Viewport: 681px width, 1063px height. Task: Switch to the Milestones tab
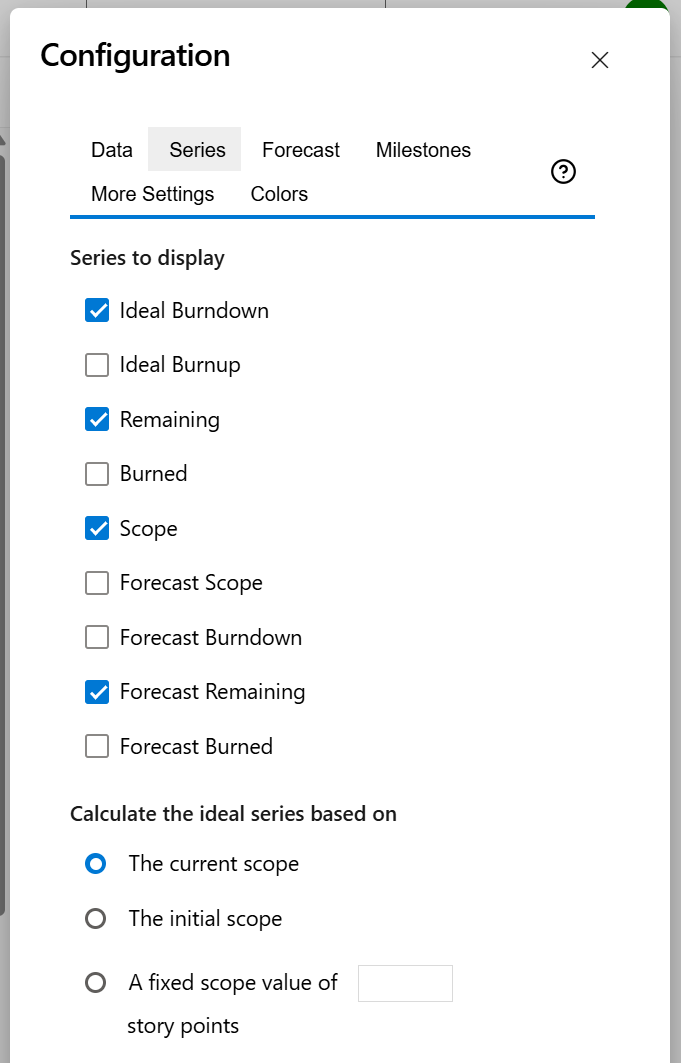[422, 149]
